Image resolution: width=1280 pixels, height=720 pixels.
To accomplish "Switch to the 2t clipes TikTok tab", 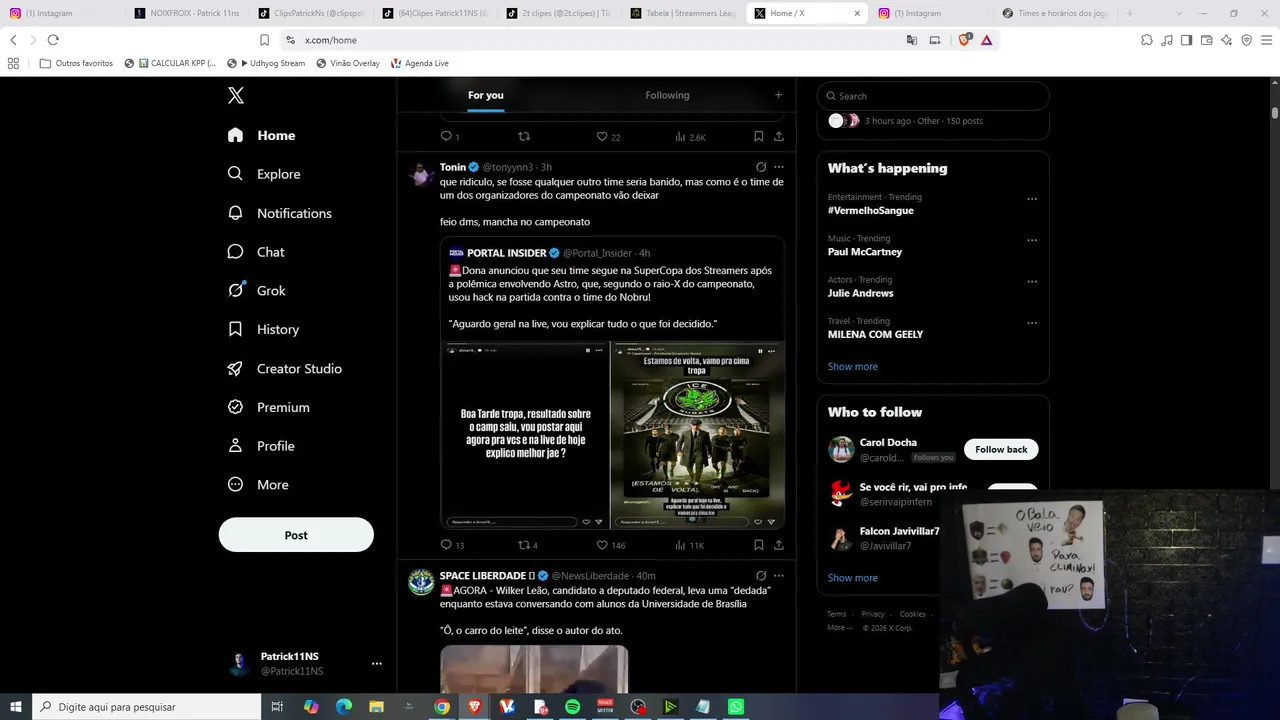I will (559, 13).
